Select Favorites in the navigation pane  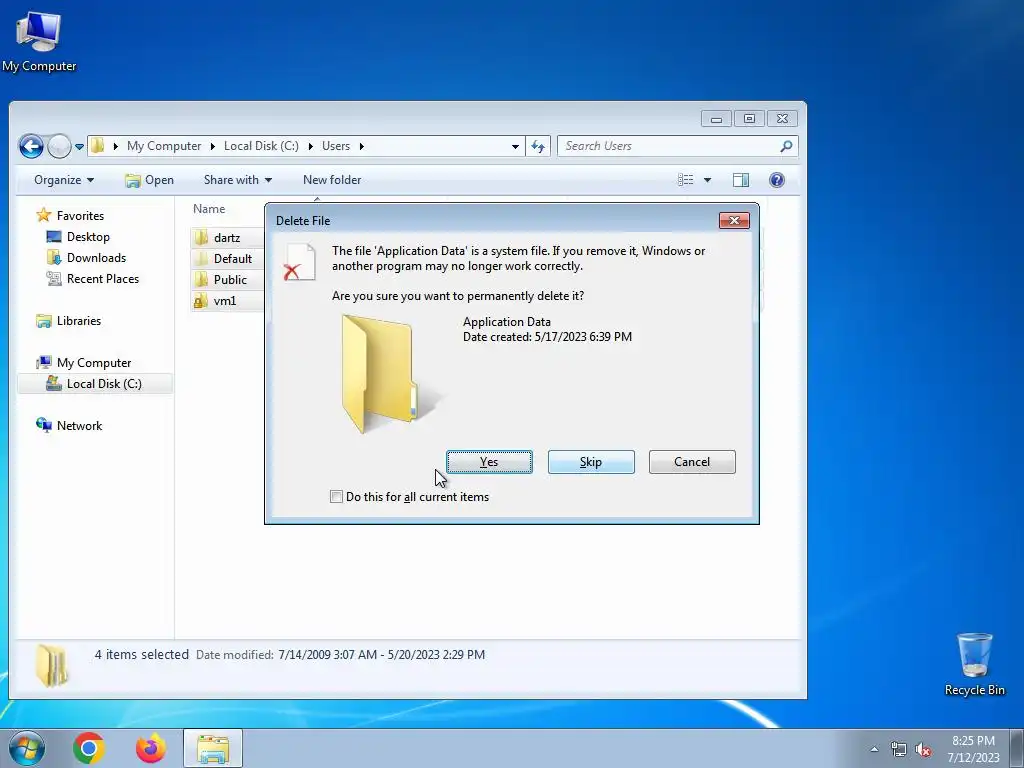click(x=70, y=216)
